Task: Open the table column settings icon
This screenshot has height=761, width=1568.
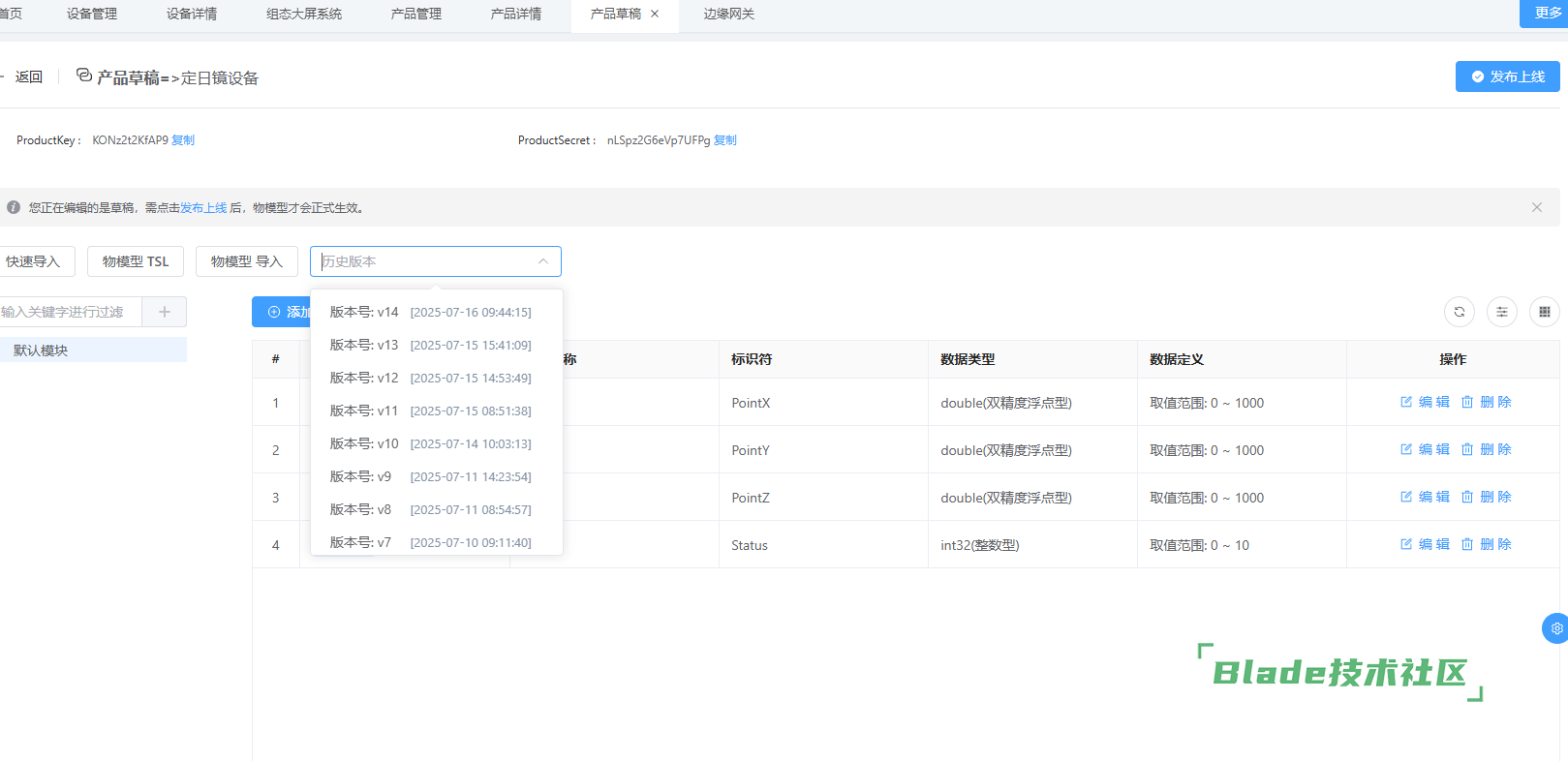Action: [1501, 312]
